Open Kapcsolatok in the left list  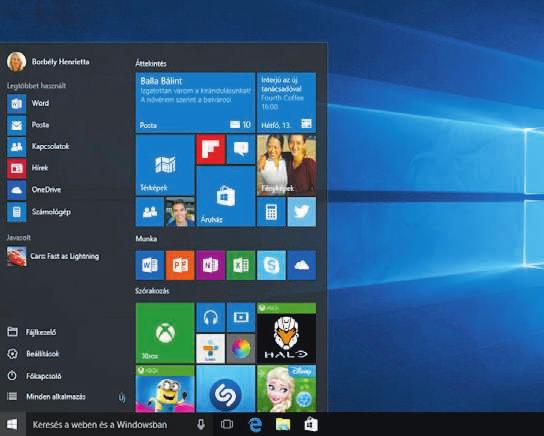coord(38,146)
